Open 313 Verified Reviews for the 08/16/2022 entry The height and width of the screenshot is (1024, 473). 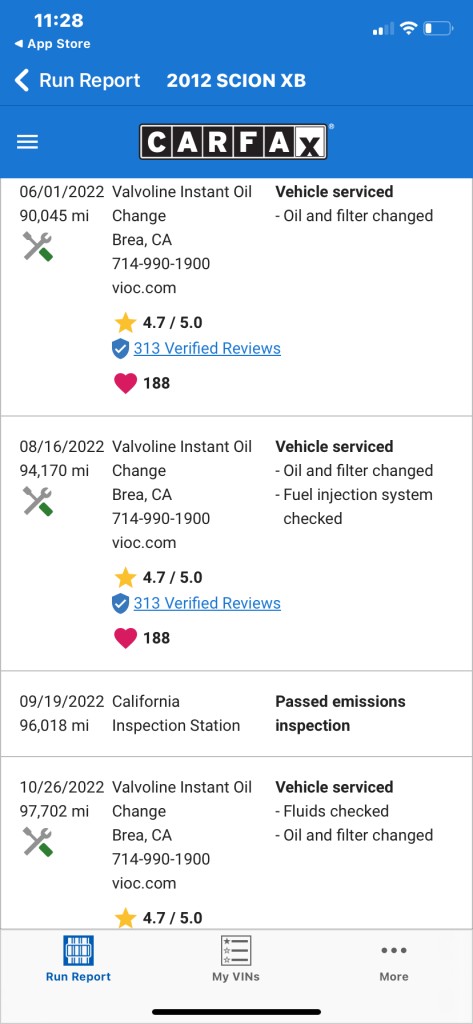(x=207, y=603)
